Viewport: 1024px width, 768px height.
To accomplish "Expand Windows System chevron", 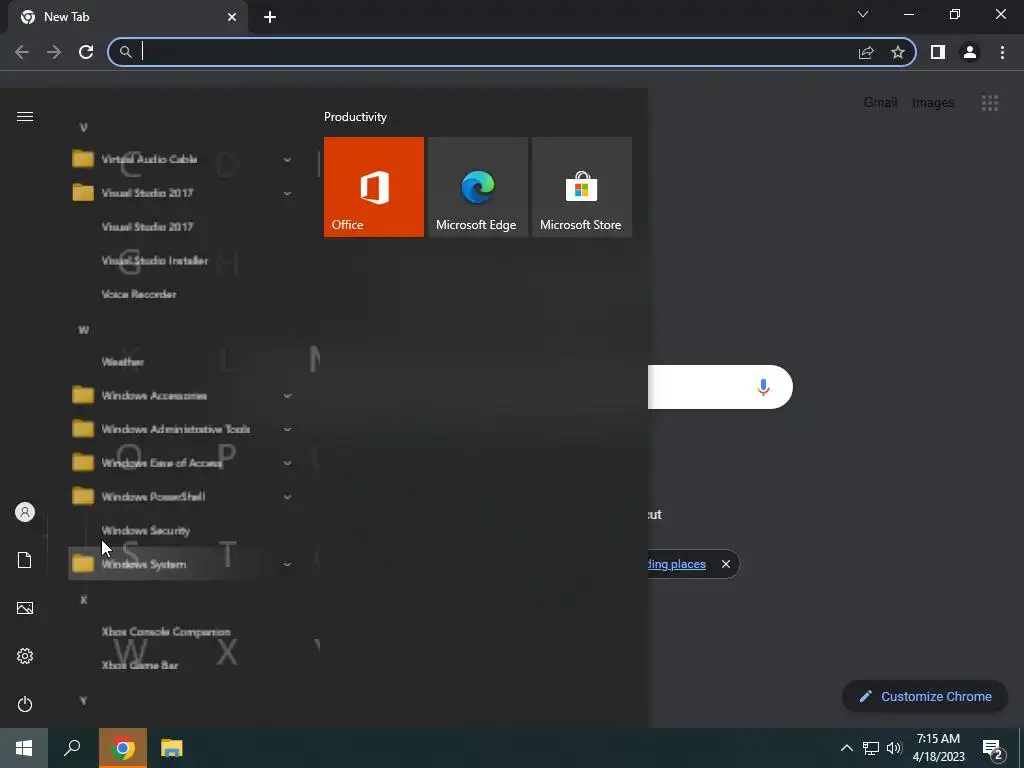I will (287, 564).
